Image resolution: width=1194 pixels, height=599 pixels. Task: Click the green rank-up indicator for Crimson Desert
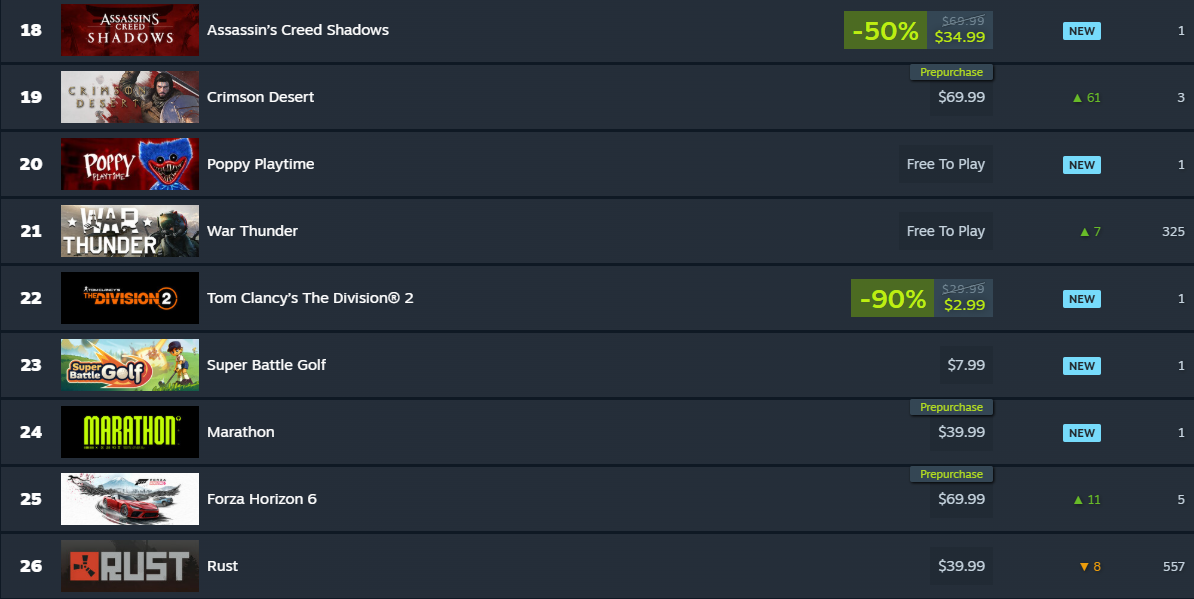1086,97
